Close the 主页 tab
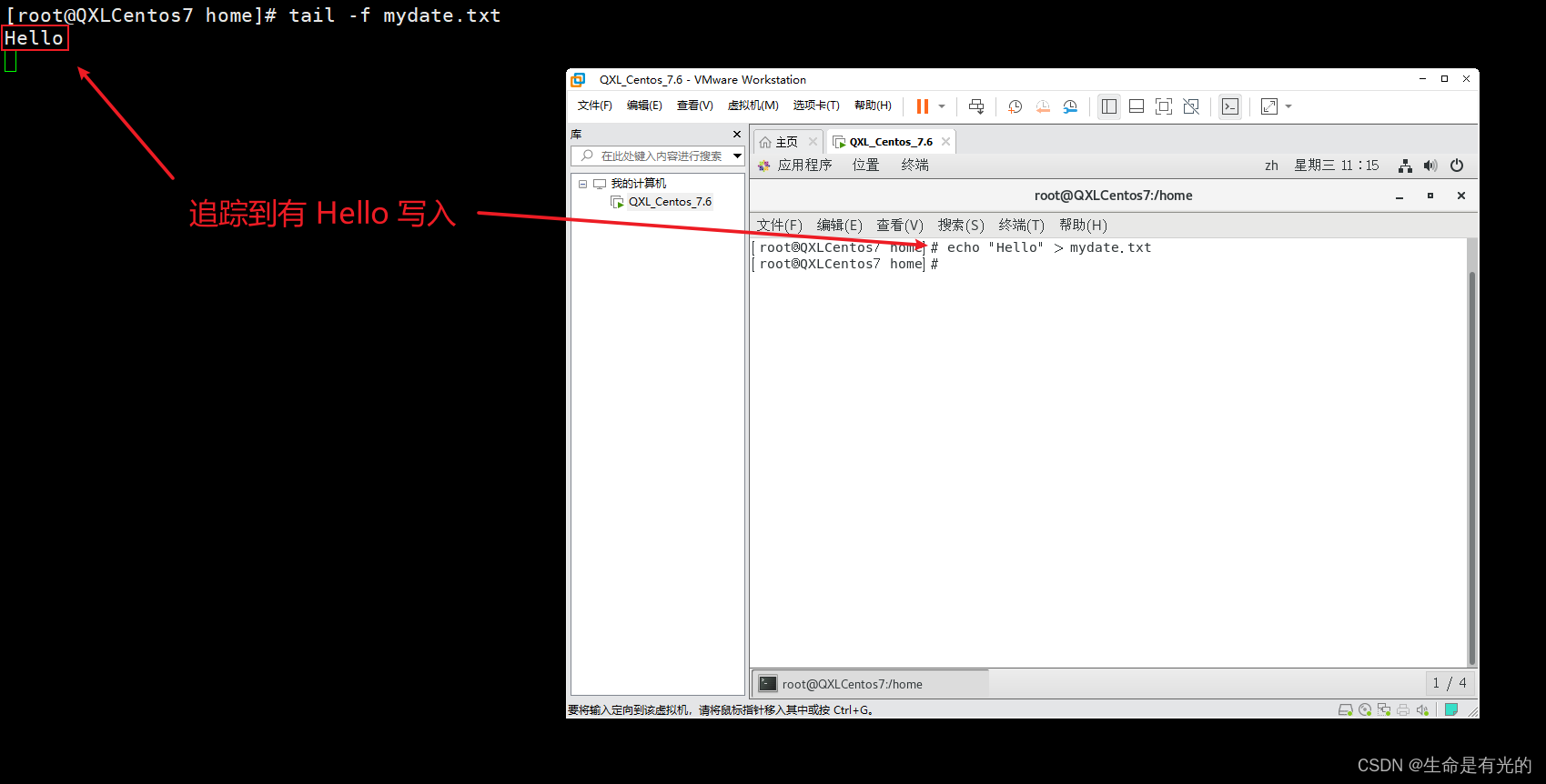 click(x=813, y=142)
